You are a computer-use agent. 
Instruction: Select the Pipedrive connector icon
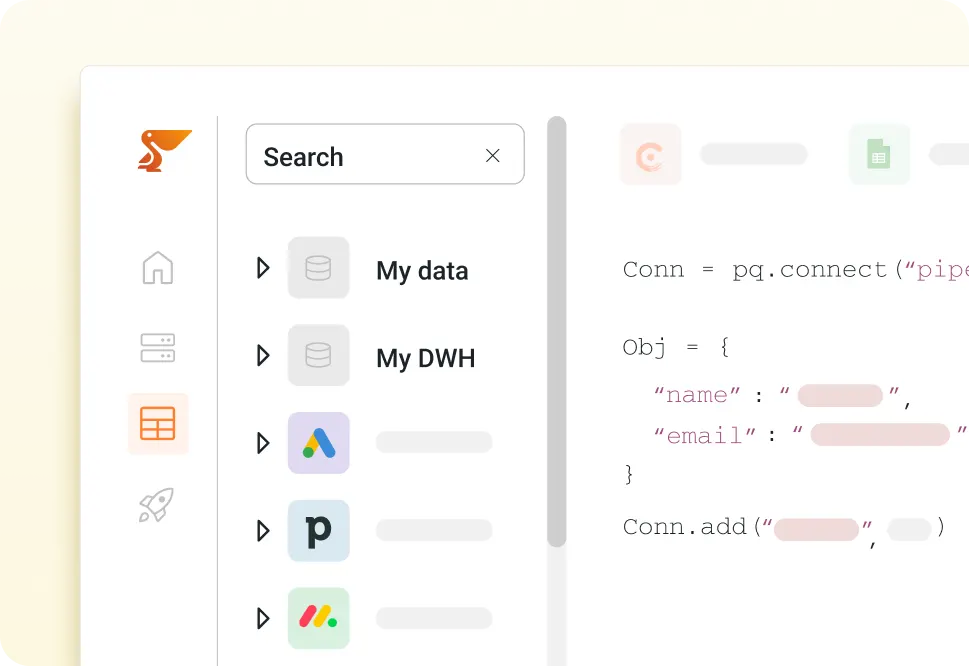pos(318,530)
